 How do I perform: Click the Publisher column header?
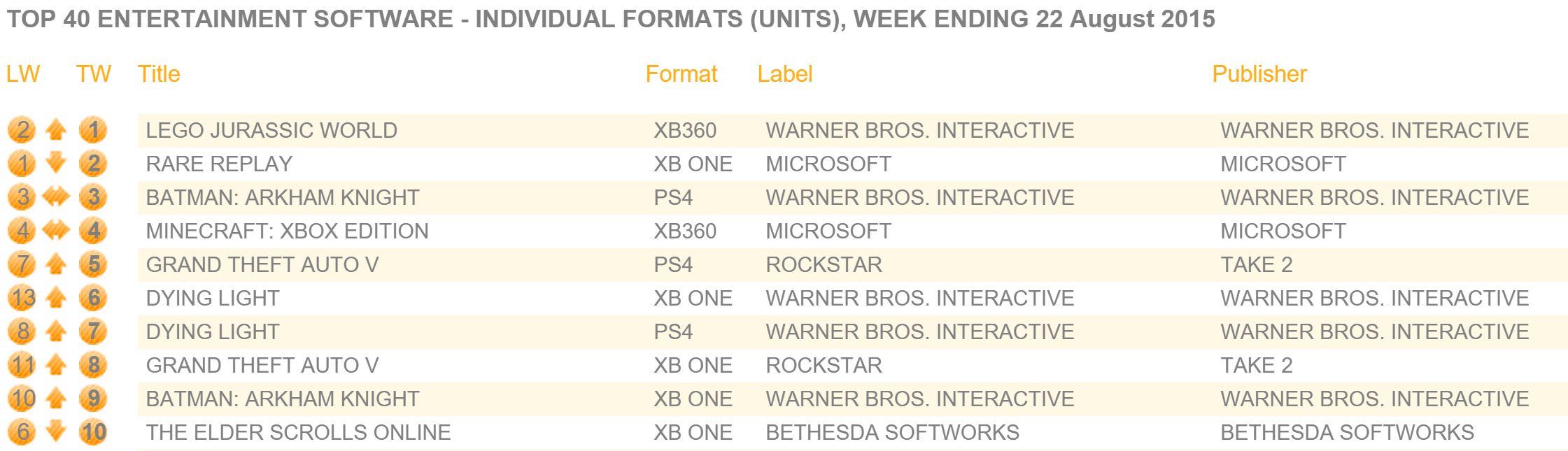click(1259, 74)
